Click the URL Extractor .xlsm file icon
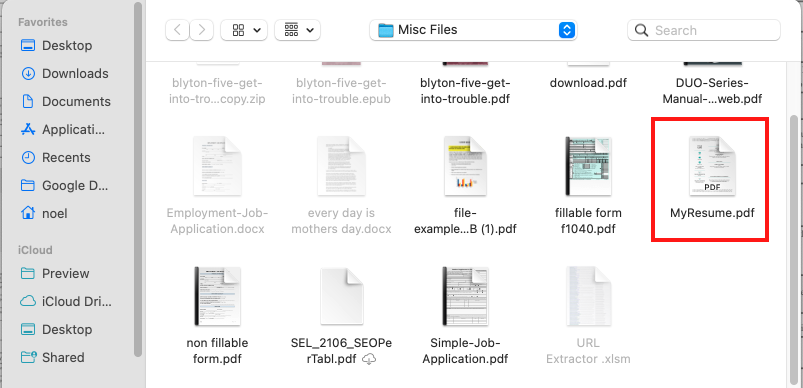This screenshot has height=388, width=803. [x=588, y=296]
